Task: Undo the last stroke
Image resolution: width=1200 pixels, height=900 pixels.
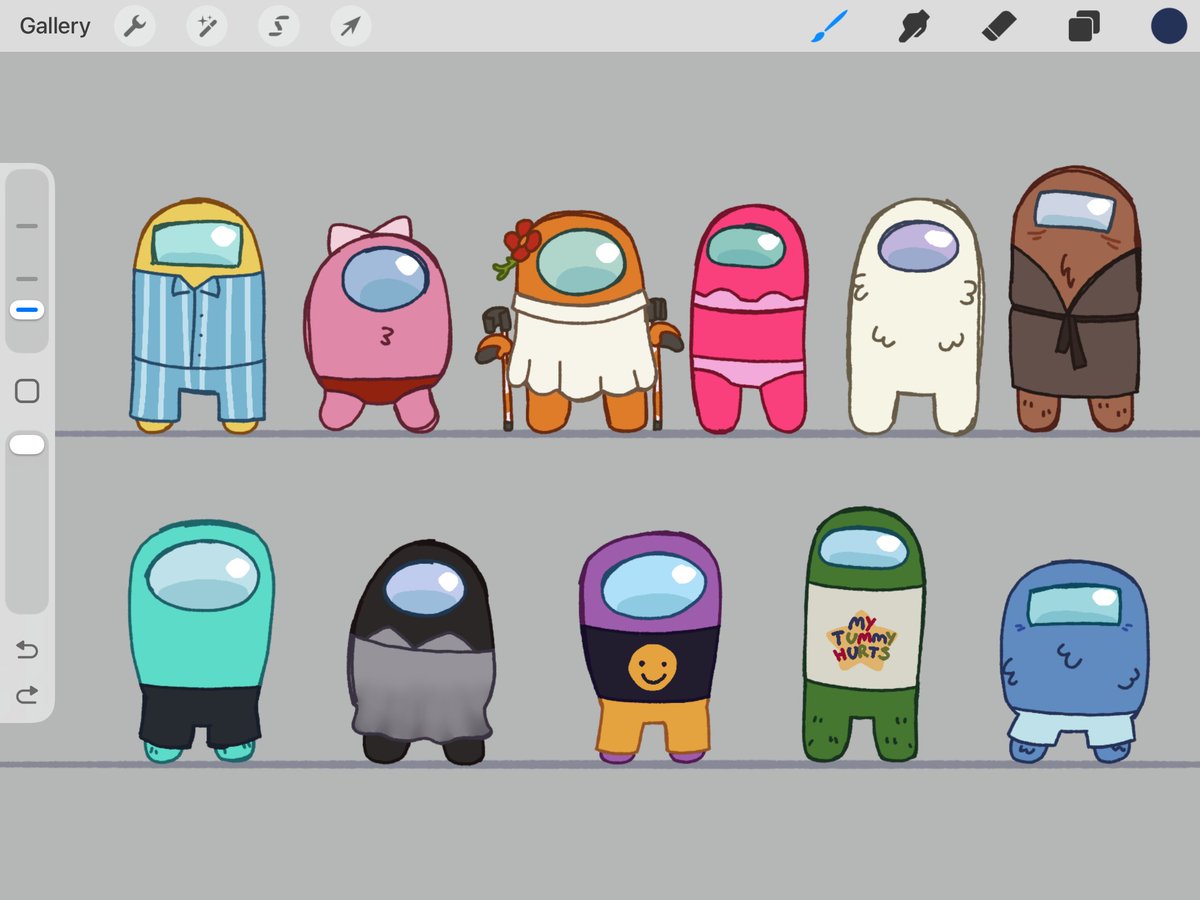Action: coord(27,651)
